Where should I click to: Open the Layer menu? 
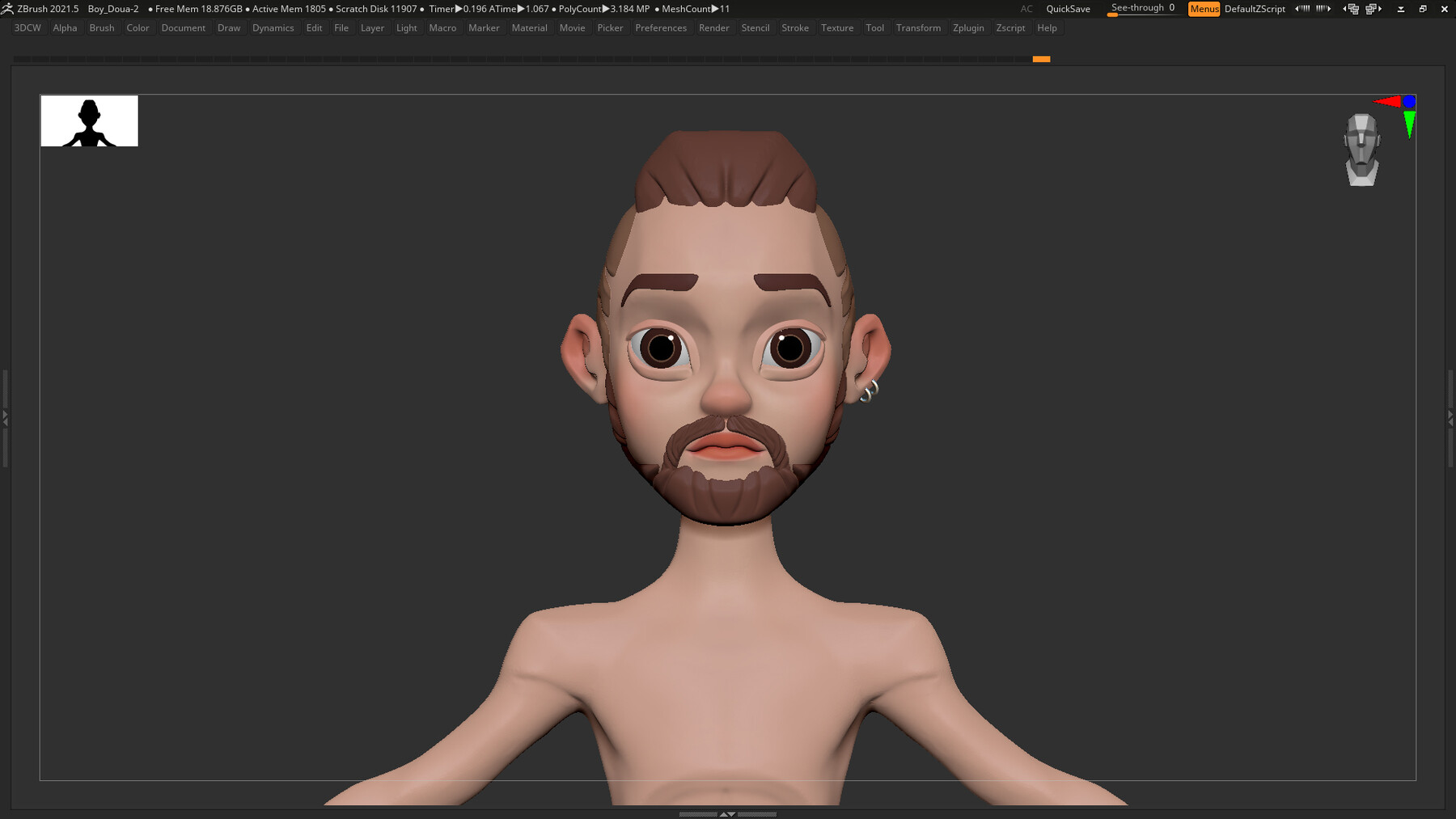pyautogui.click(x=372, y=27)
